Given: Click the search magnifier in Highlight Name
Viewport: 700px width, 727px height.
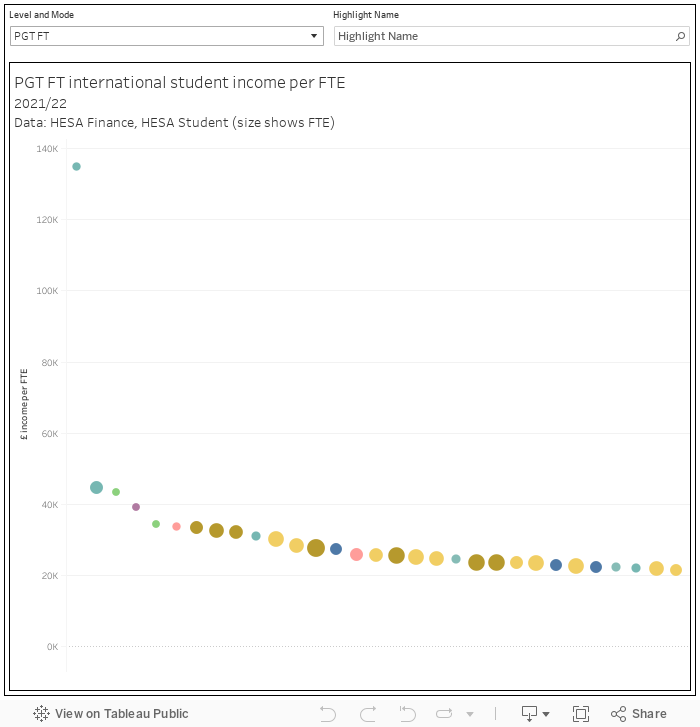Looking at the screenshot, I should coord(681,36).
